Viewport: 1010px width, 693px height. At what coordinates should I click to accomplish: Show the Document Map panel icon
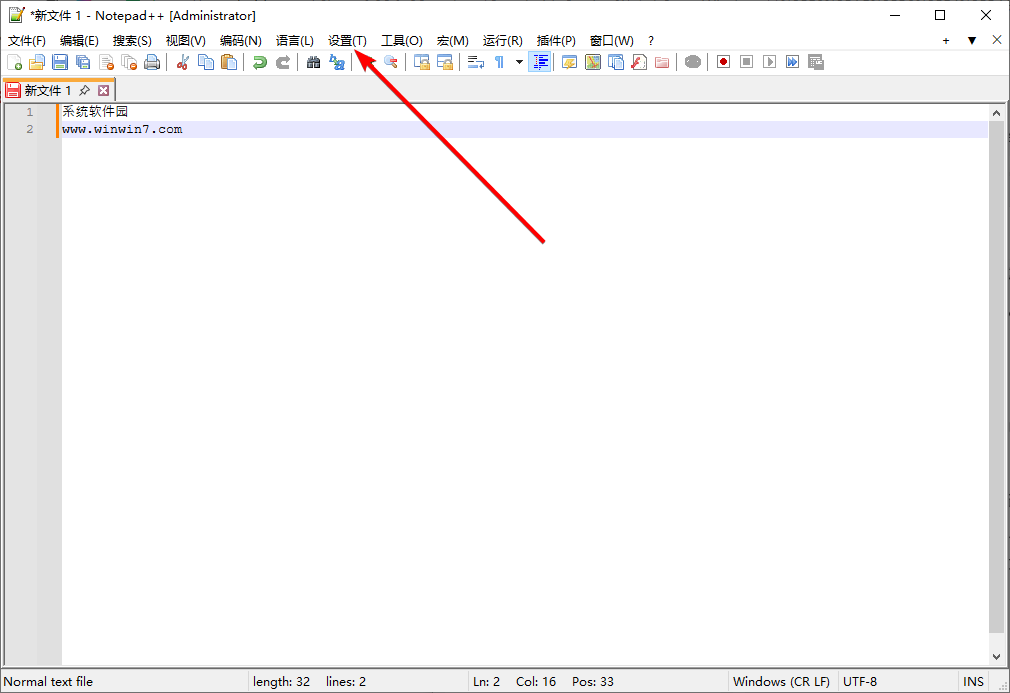[593, 62]
